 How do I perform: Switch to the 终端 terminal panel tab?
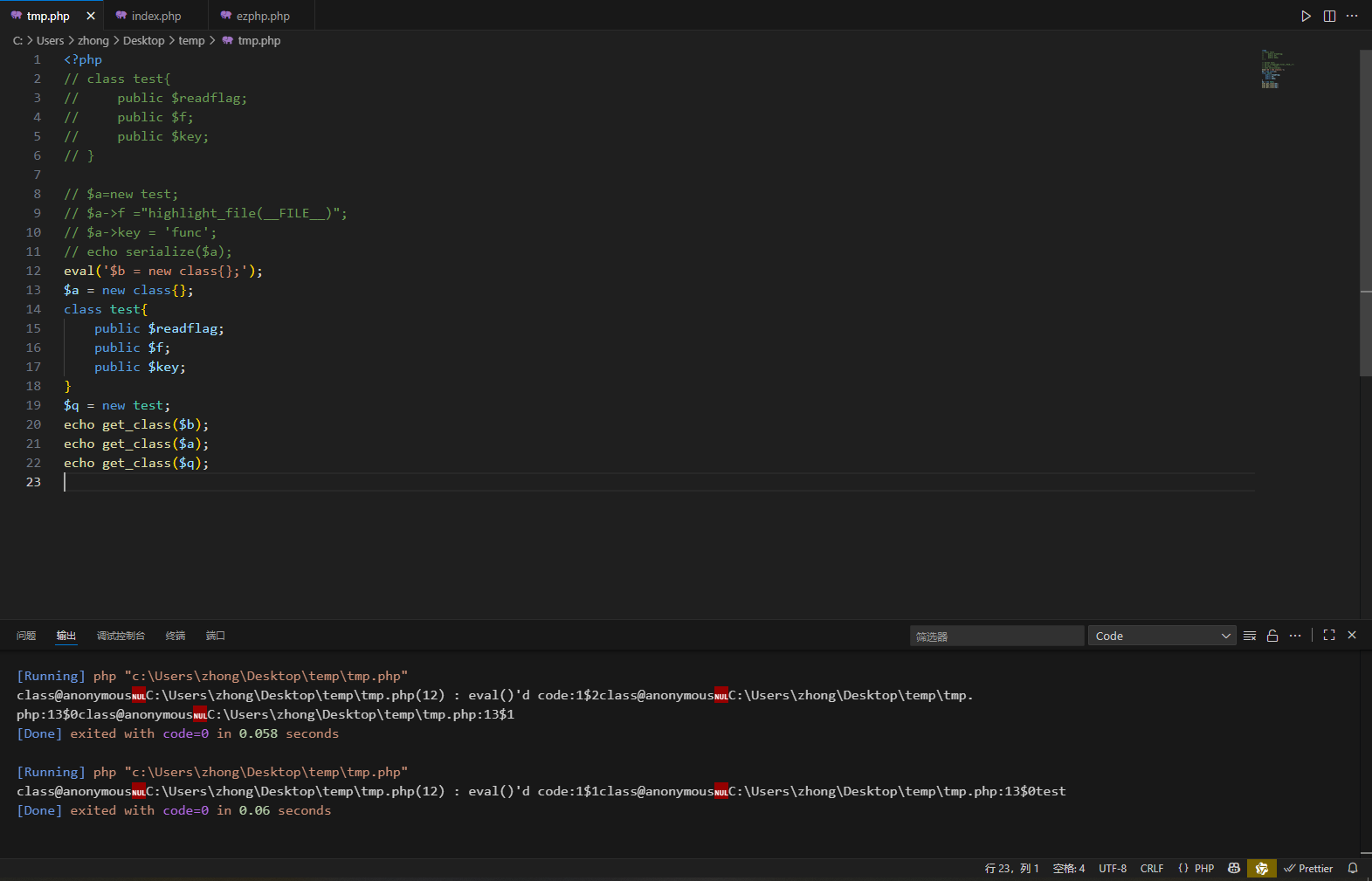[x=176, y=636]
